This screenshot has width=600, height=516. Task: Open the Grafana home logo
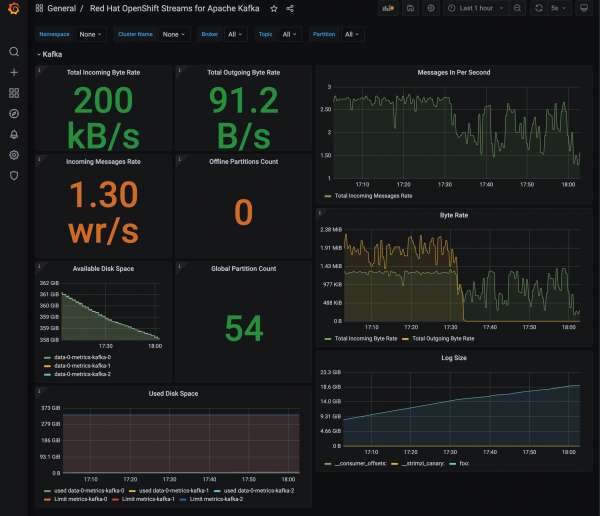(13, 9)
